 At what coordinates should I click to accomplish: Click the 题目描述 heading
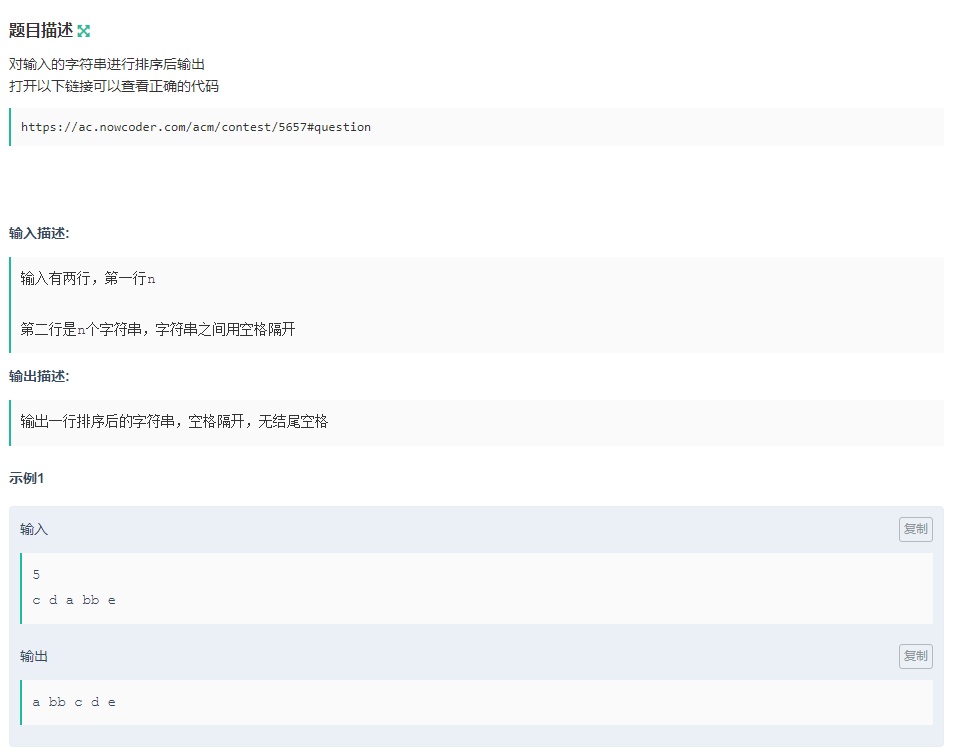click(41, 31)
